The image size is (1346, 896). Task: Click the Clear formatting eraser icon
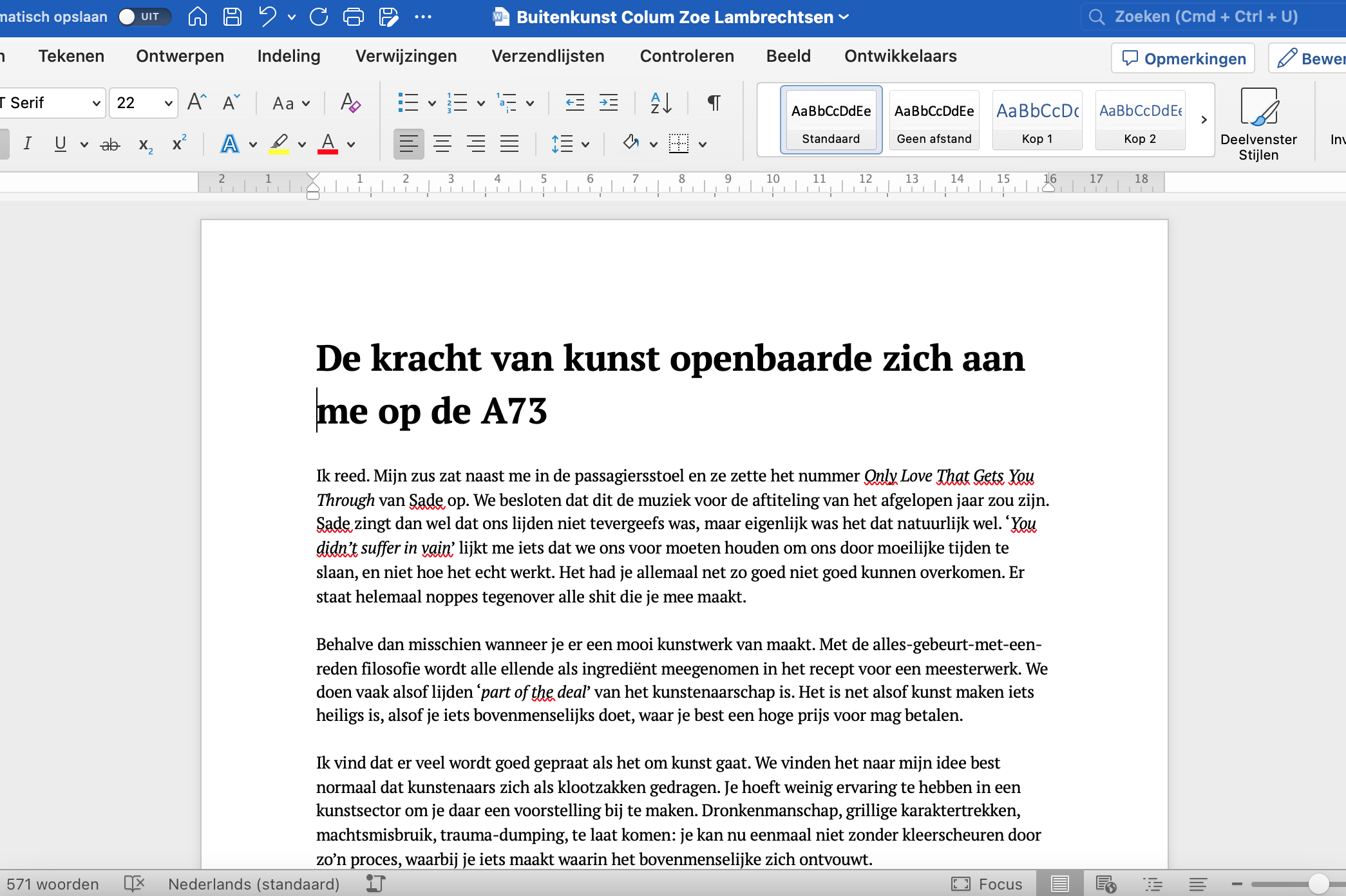(x=350, y=103)
